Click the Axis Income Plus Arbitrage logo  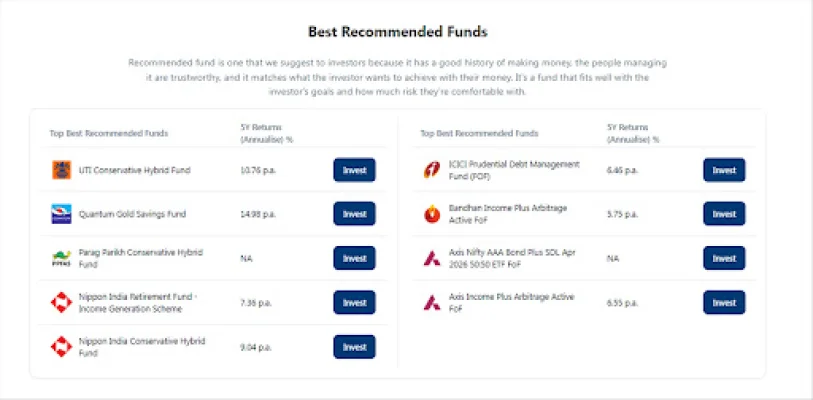click(432, 302)
